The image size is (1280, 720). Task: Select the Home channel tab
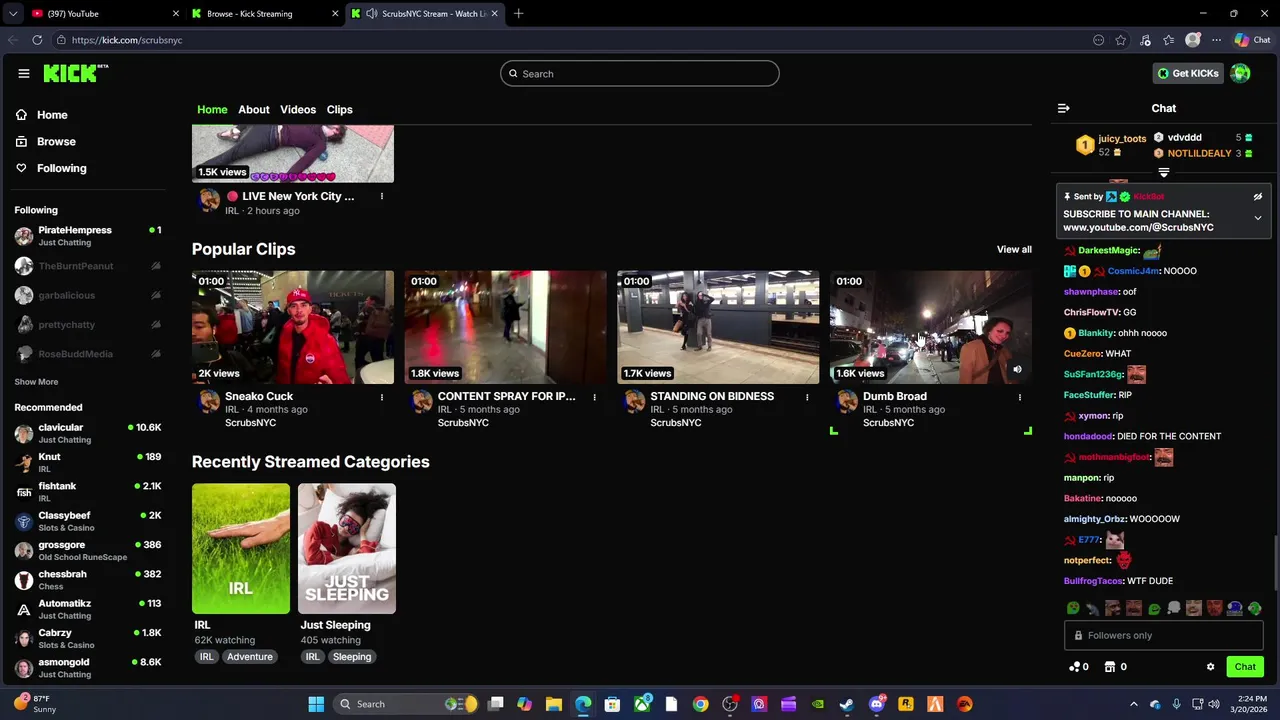pos(212,109)
